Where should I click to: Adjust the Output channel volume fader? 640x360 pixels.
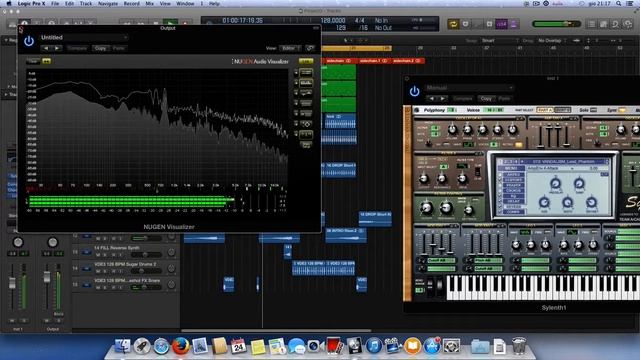tap(47, 277)
